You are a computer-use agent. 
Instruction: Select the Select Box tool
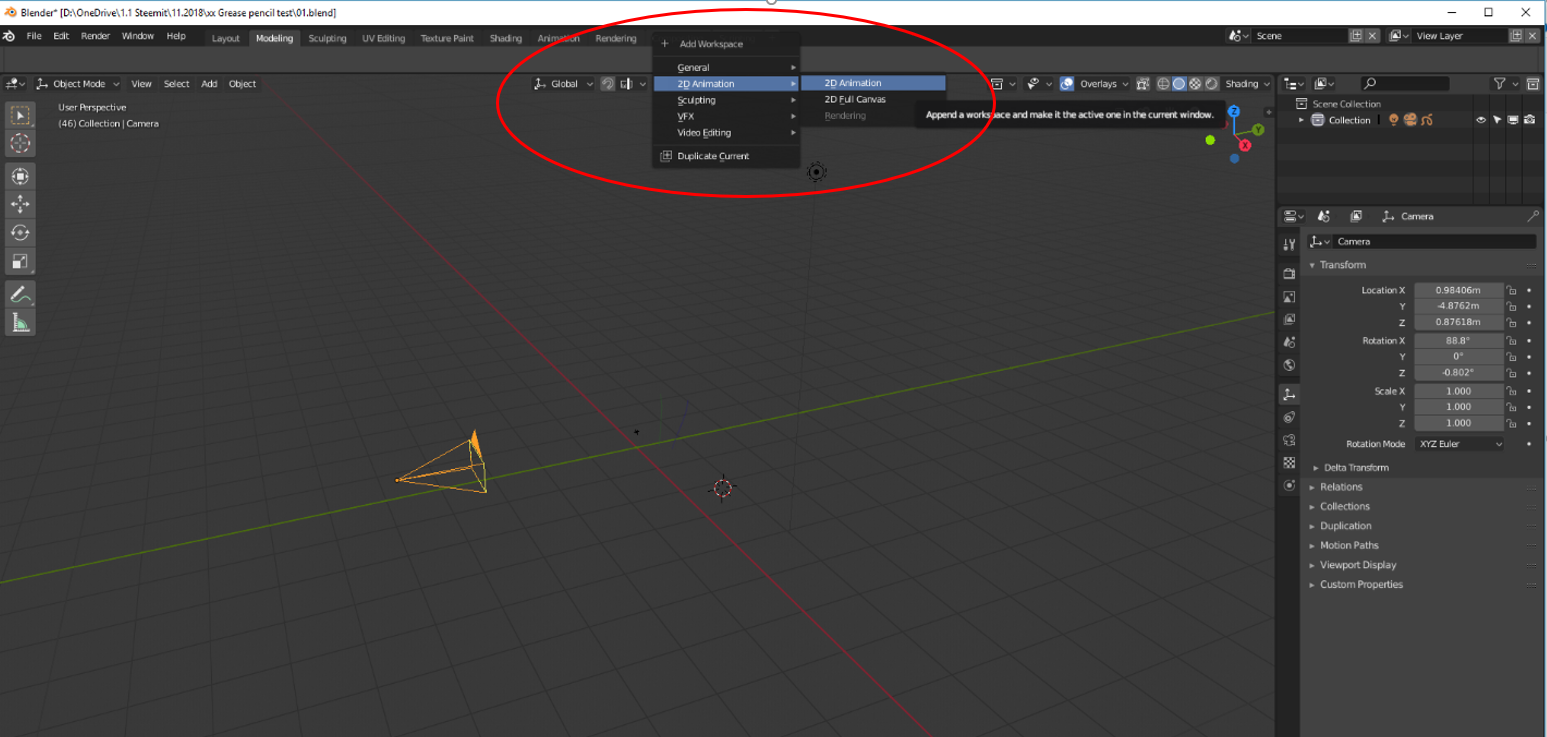pos(20,116)
